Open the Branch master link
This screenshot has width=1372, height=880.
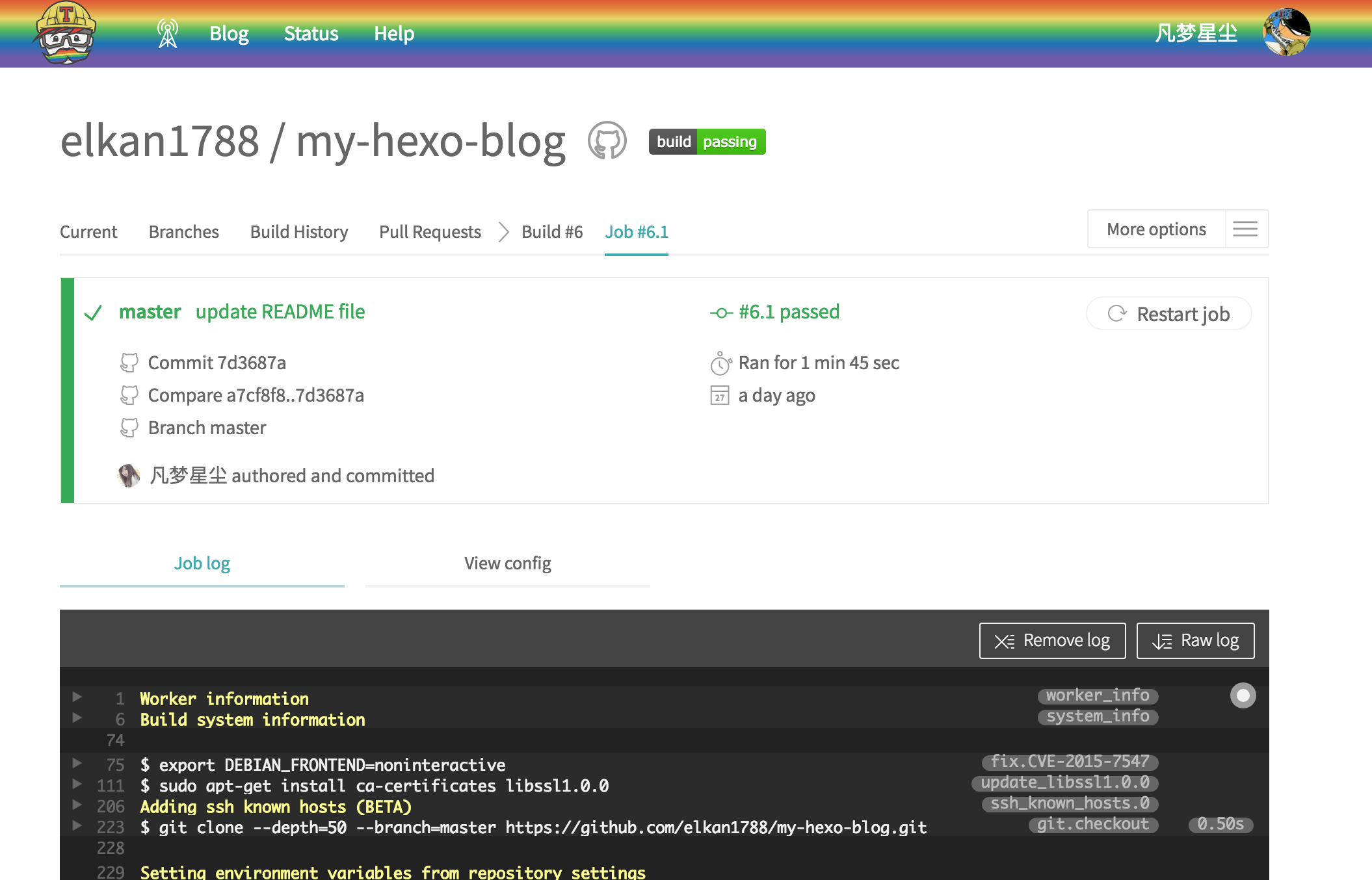pyautogui.click(x=207, y=428)
